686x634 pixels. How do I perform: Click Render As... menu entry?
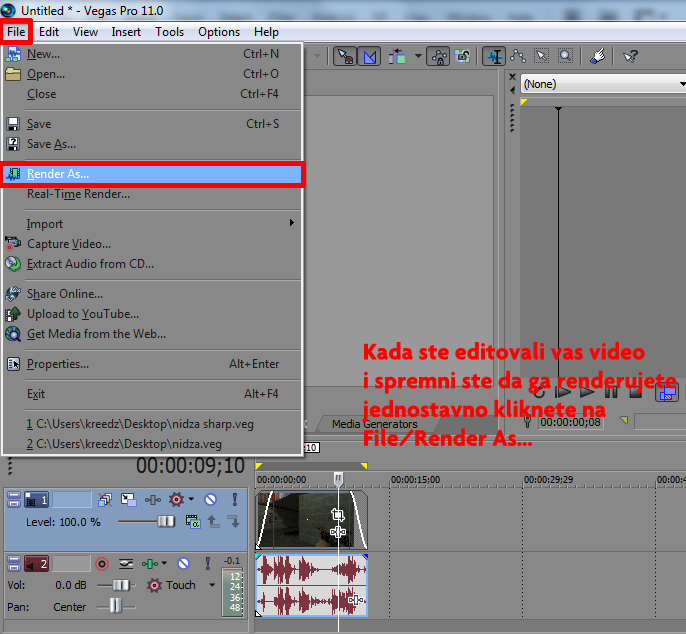tap(152, 174)
